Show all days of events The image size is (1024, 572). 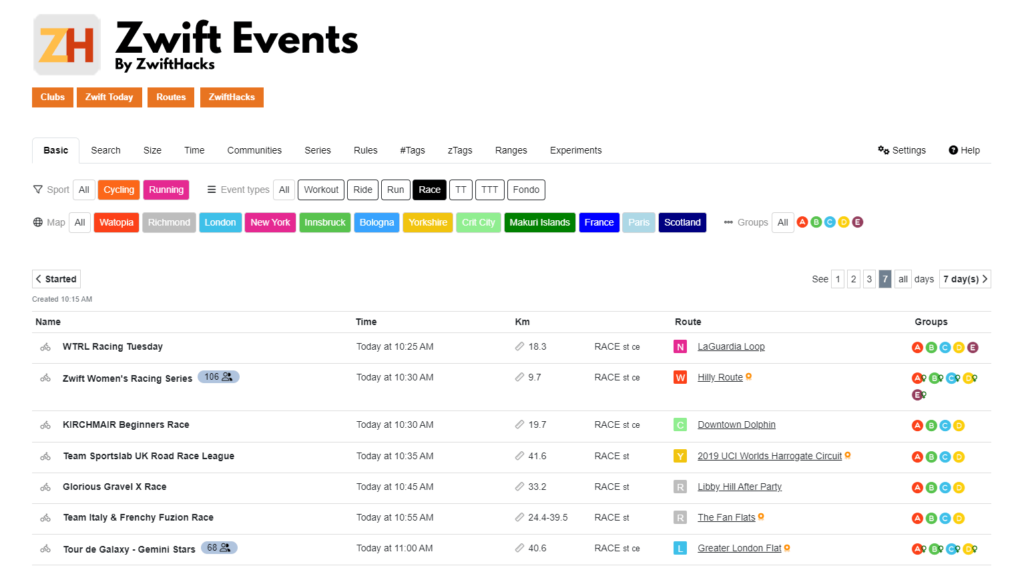click(x=903, y=279)
